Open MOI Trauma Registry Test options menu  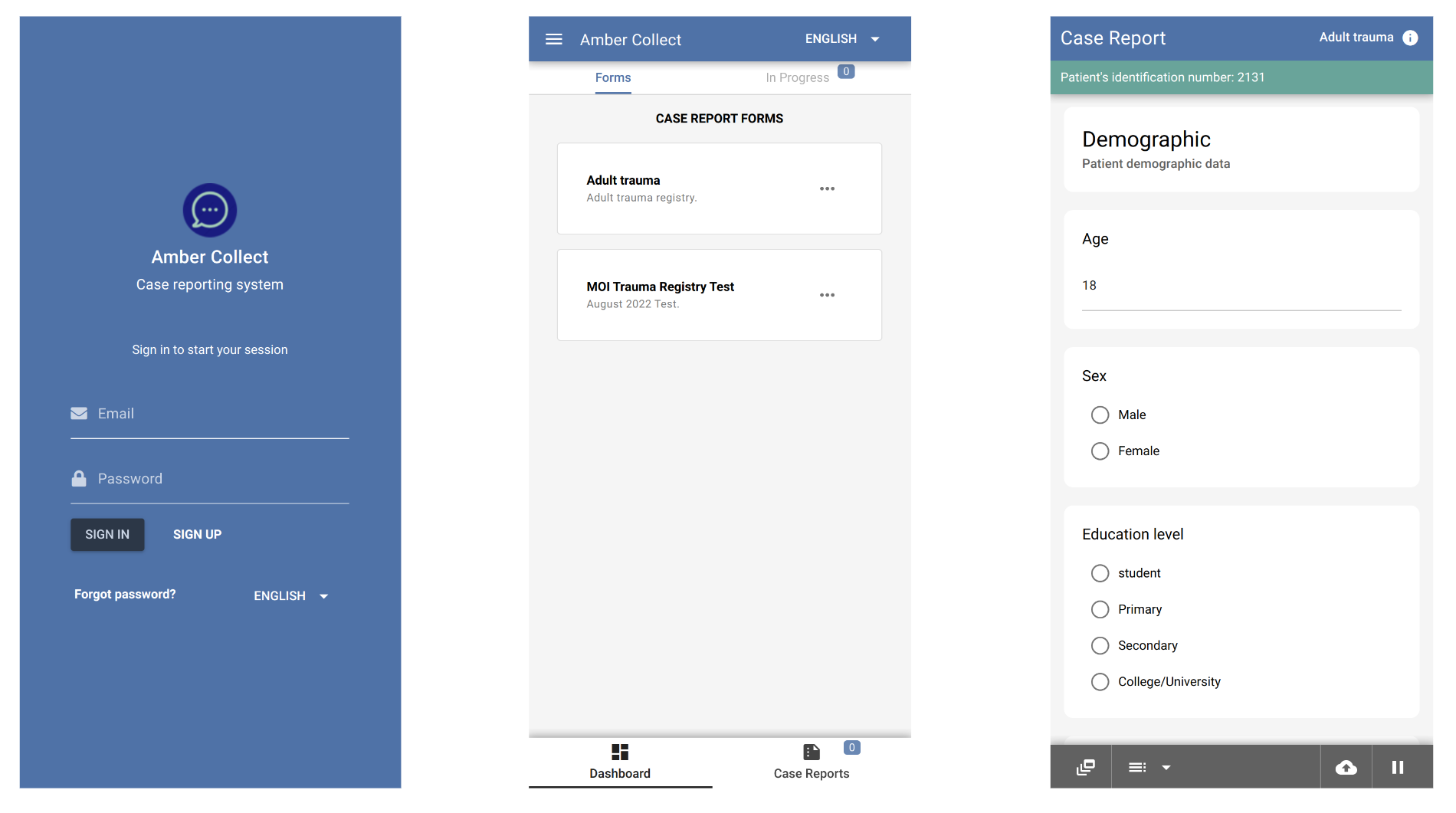tap(827, 295)
